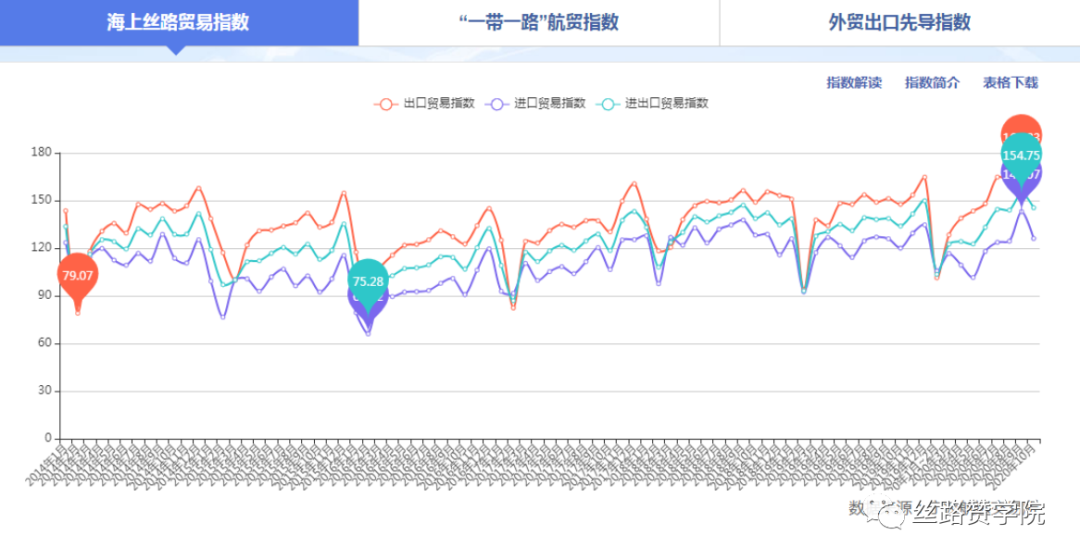The width and height of the screenshot is (1080, 560).
Task: Click the red maximum marker pin at top right
Action: pos(1021,125)
